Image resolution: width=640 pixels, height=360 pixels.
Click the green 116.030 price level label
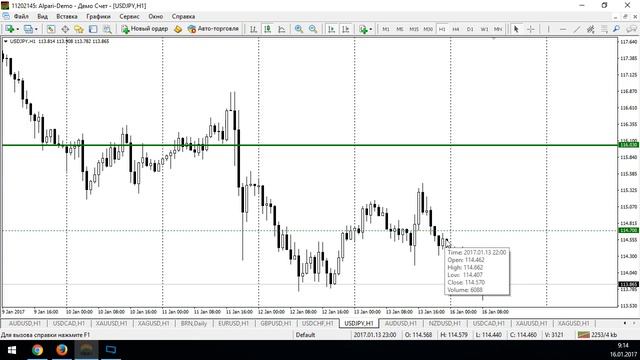click(629, 145)
